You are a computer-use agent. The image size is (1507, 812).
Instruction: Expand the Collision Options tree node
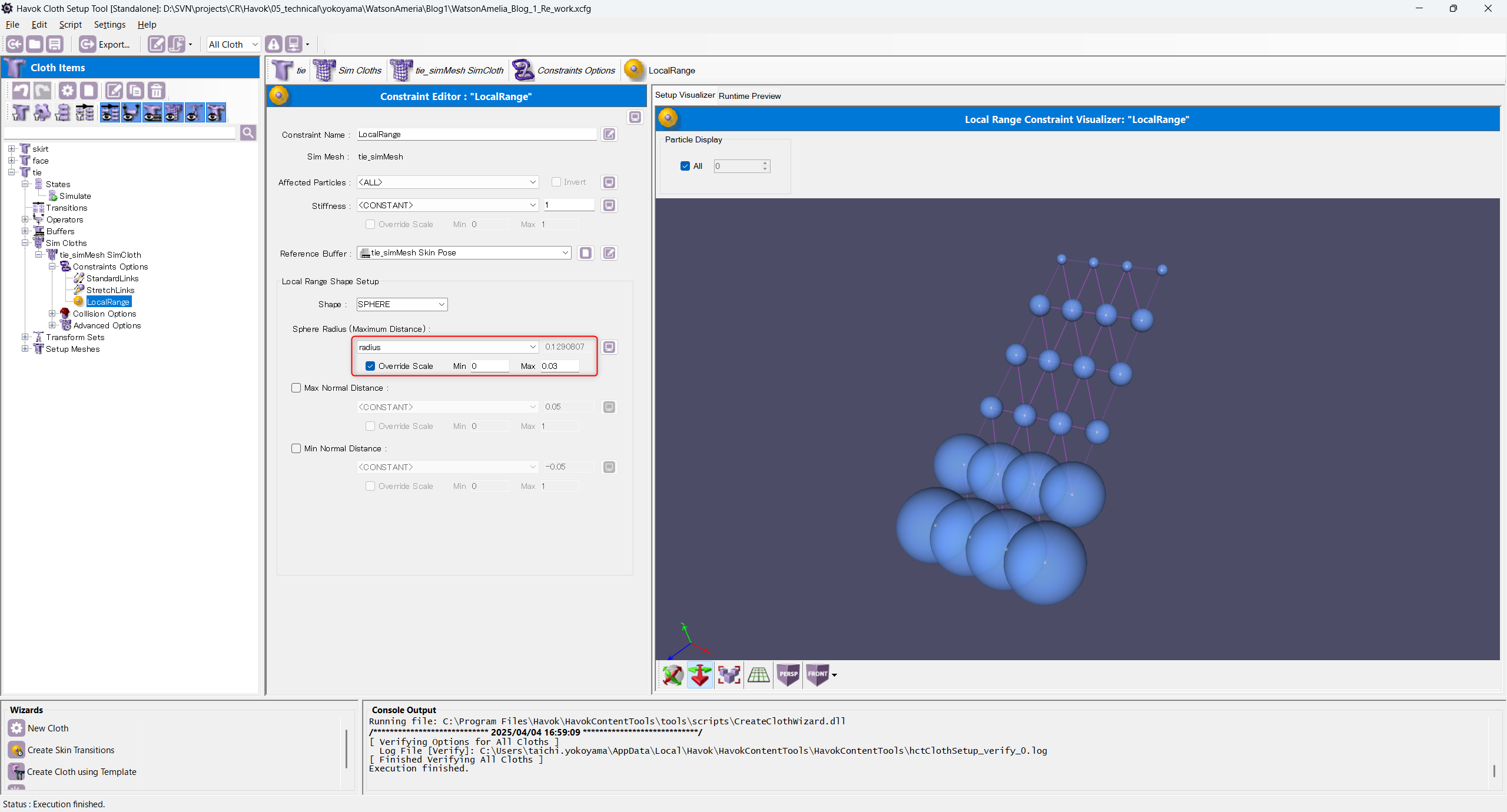[52, 314]
